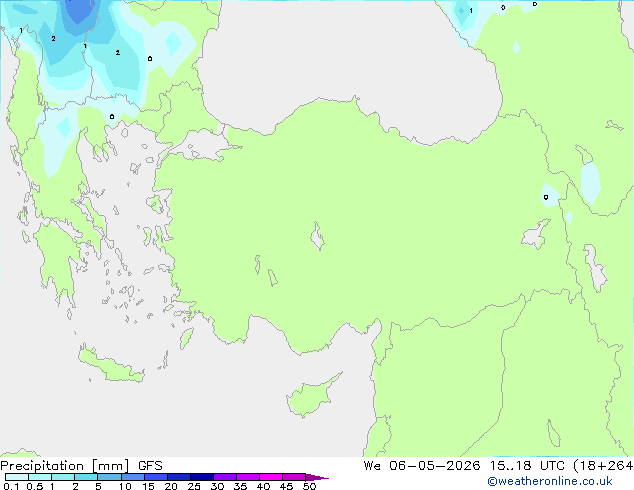Viewport: 634px width, 490px height.
Task: Click the purple arrow tip above 50
Action: click(x=317, y=477)
